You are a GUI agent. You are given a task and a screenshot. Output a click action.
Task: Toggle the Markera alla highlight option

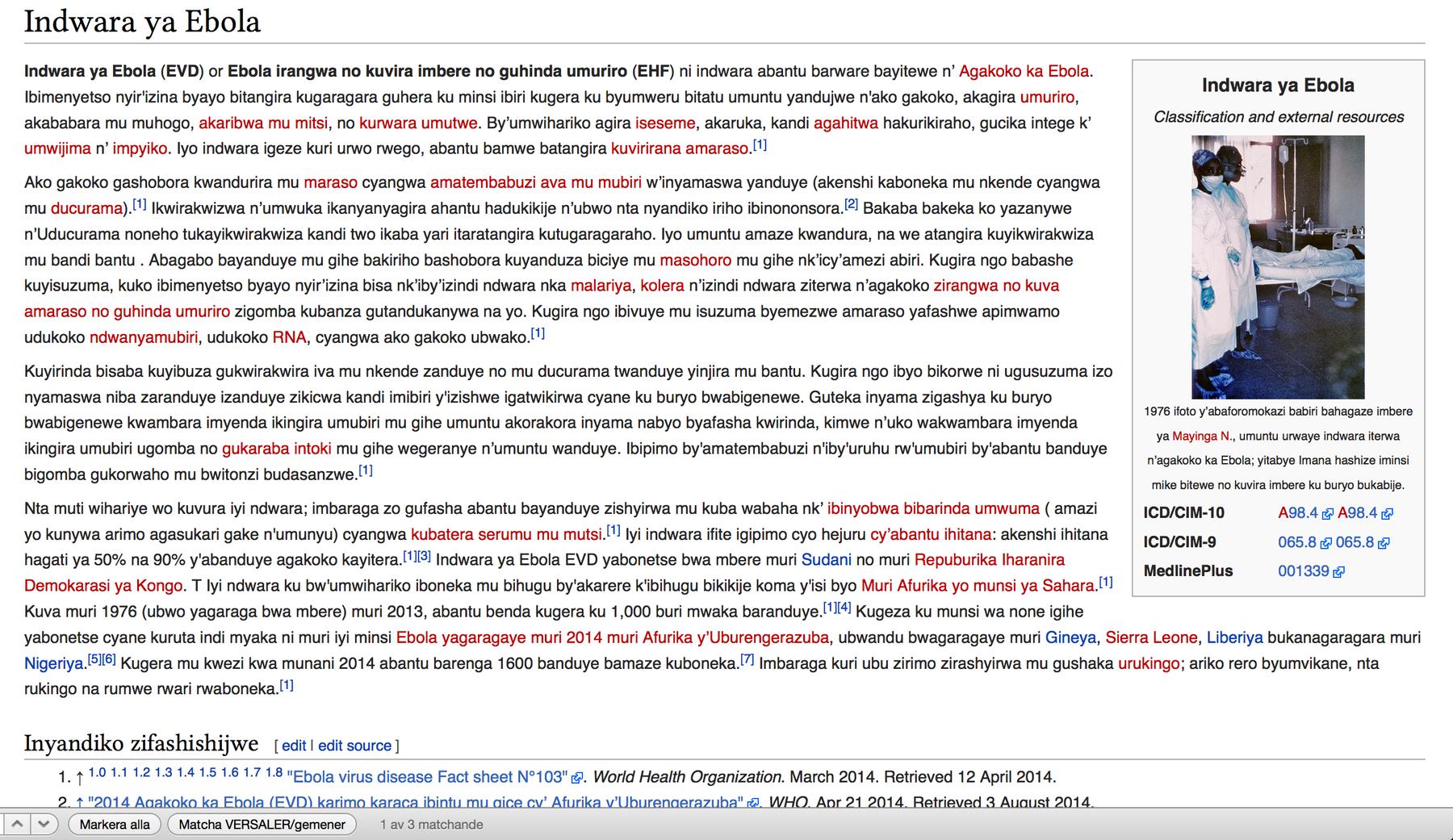point(115,824)
